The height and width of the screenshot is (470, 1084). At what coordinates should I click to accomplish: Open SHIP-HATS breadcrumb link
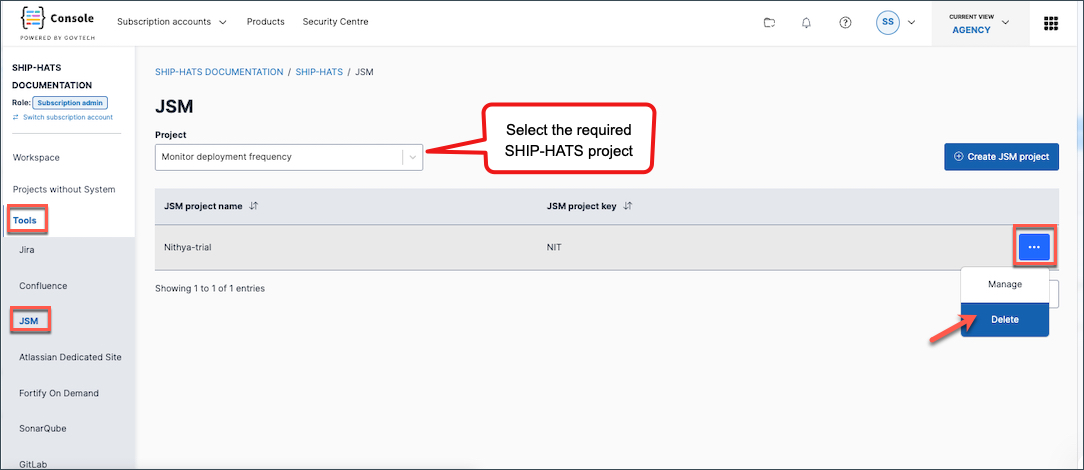tap(319, 72)
